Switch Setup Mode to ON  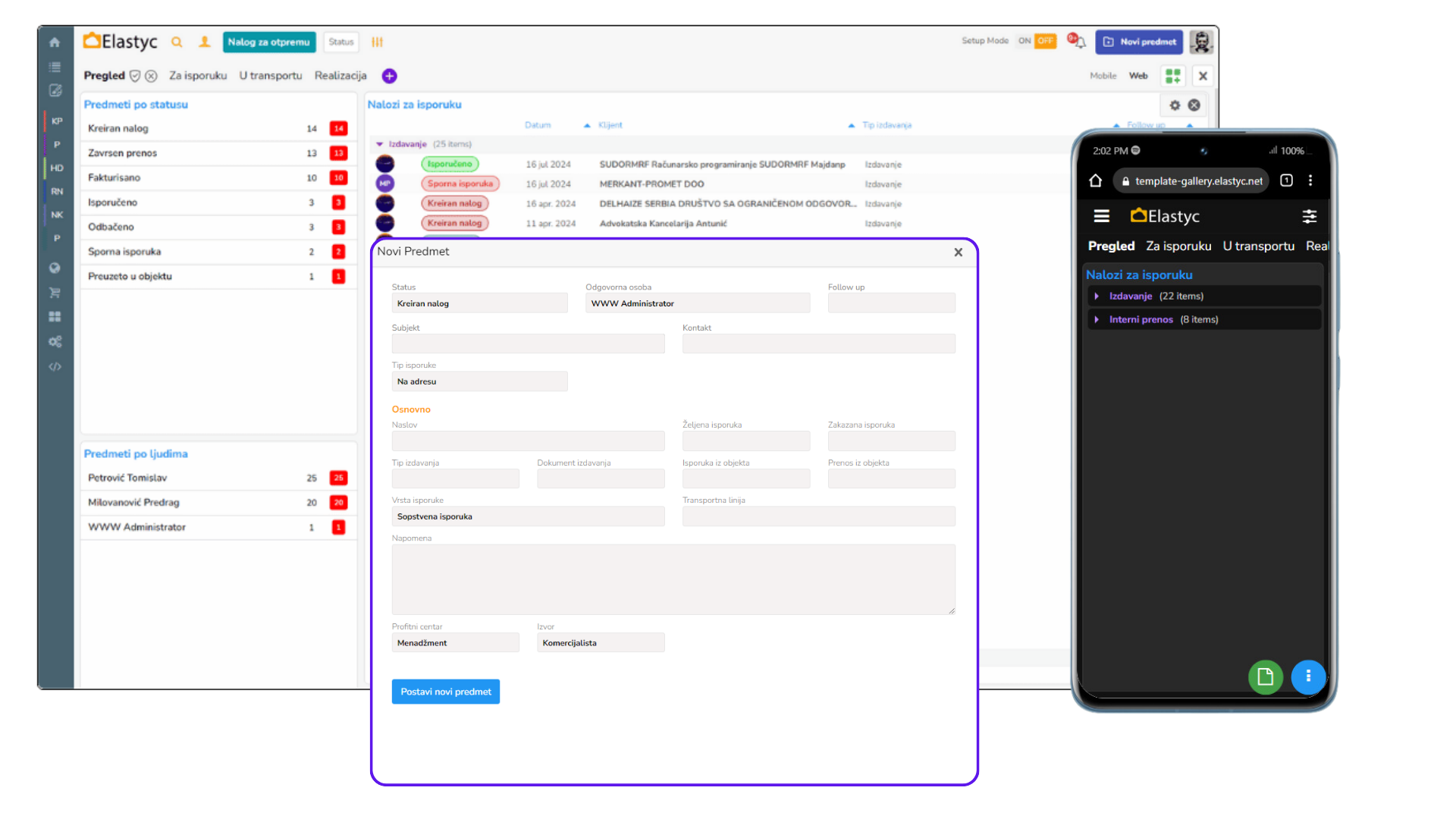1025,41
